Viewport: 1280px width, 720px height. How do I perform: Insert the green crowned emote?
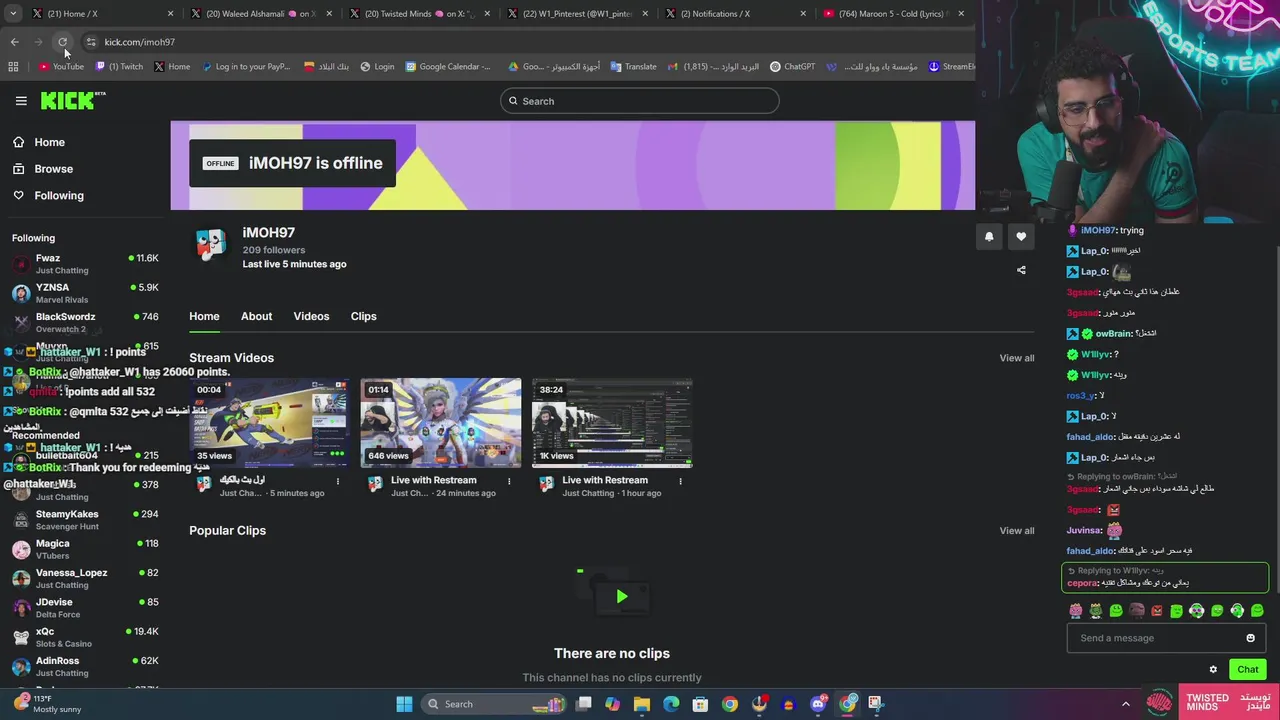pyautogui.click(x=1096, y=610)
